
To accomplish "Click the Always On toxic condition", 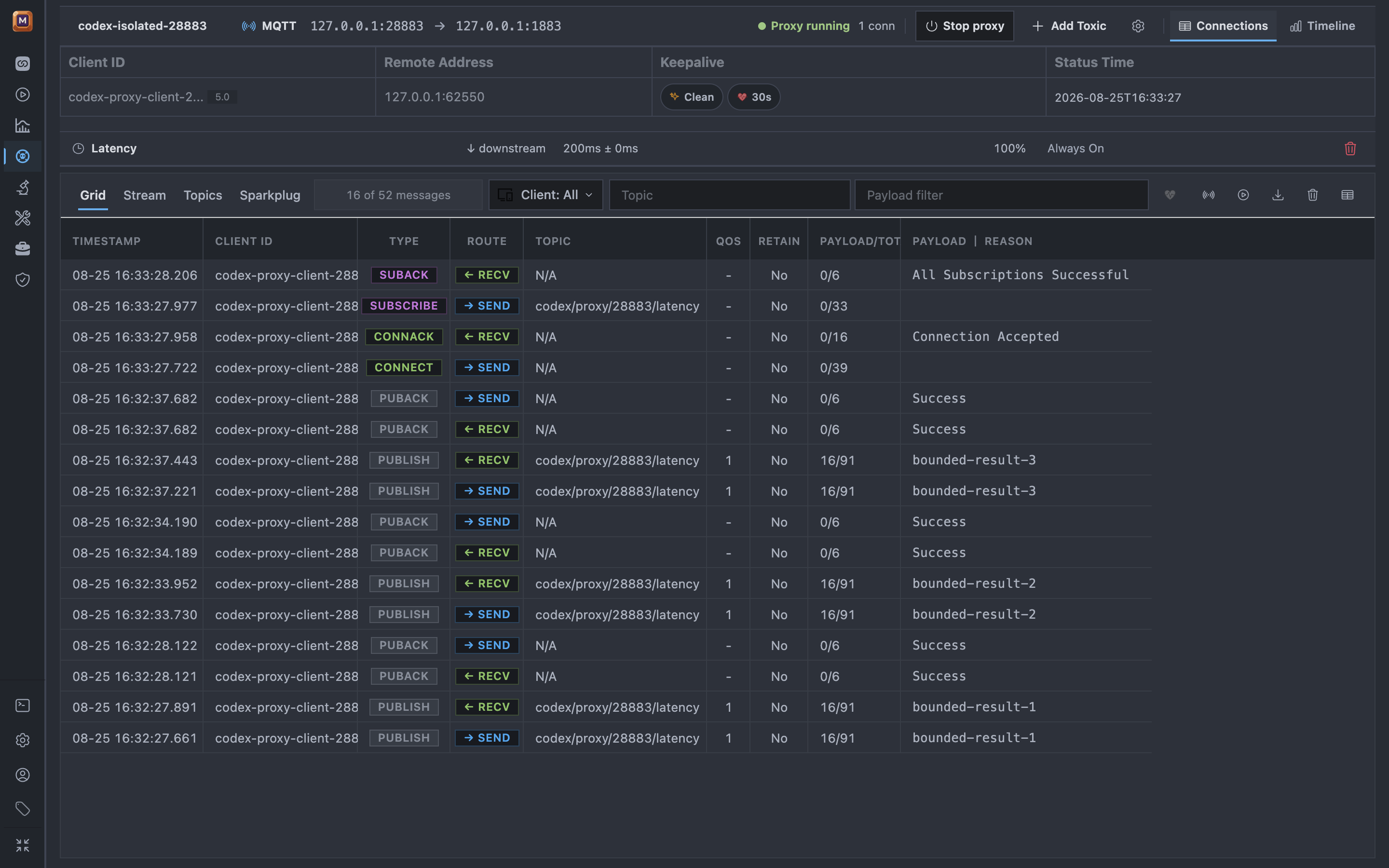I will tap(1076, 149).
